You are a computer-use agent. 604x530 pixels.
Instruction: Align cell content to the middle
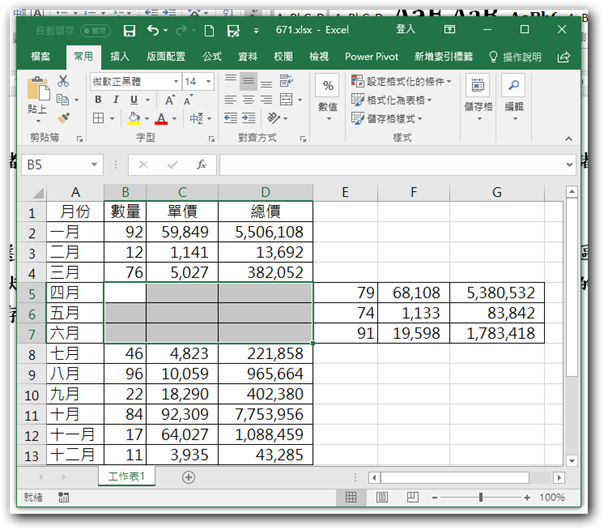pos(248,81)
